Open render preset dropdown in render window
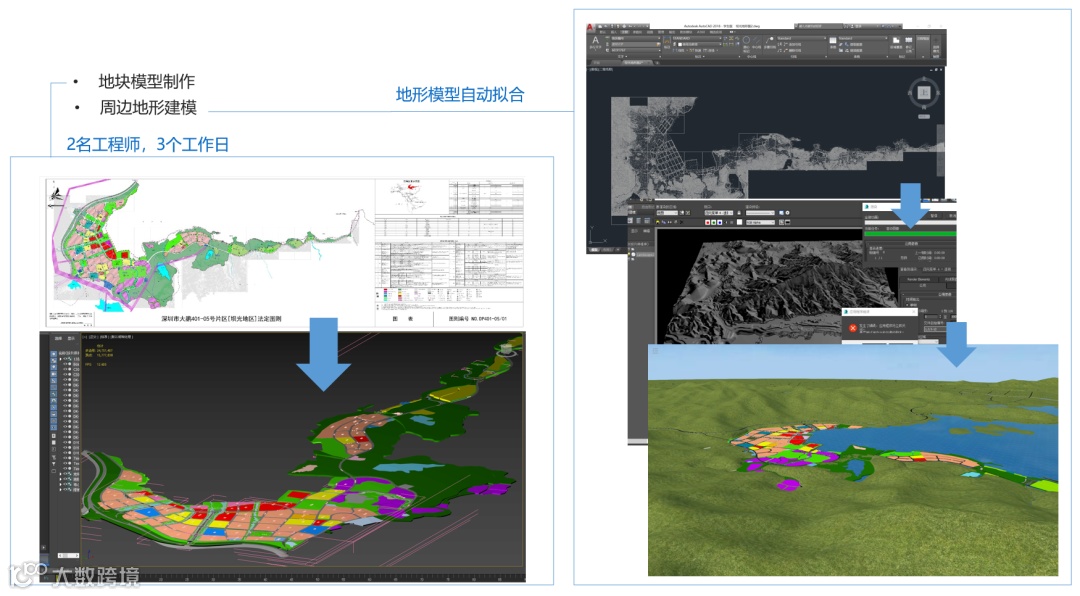The image size is (1080, 596). coord(760,213)
